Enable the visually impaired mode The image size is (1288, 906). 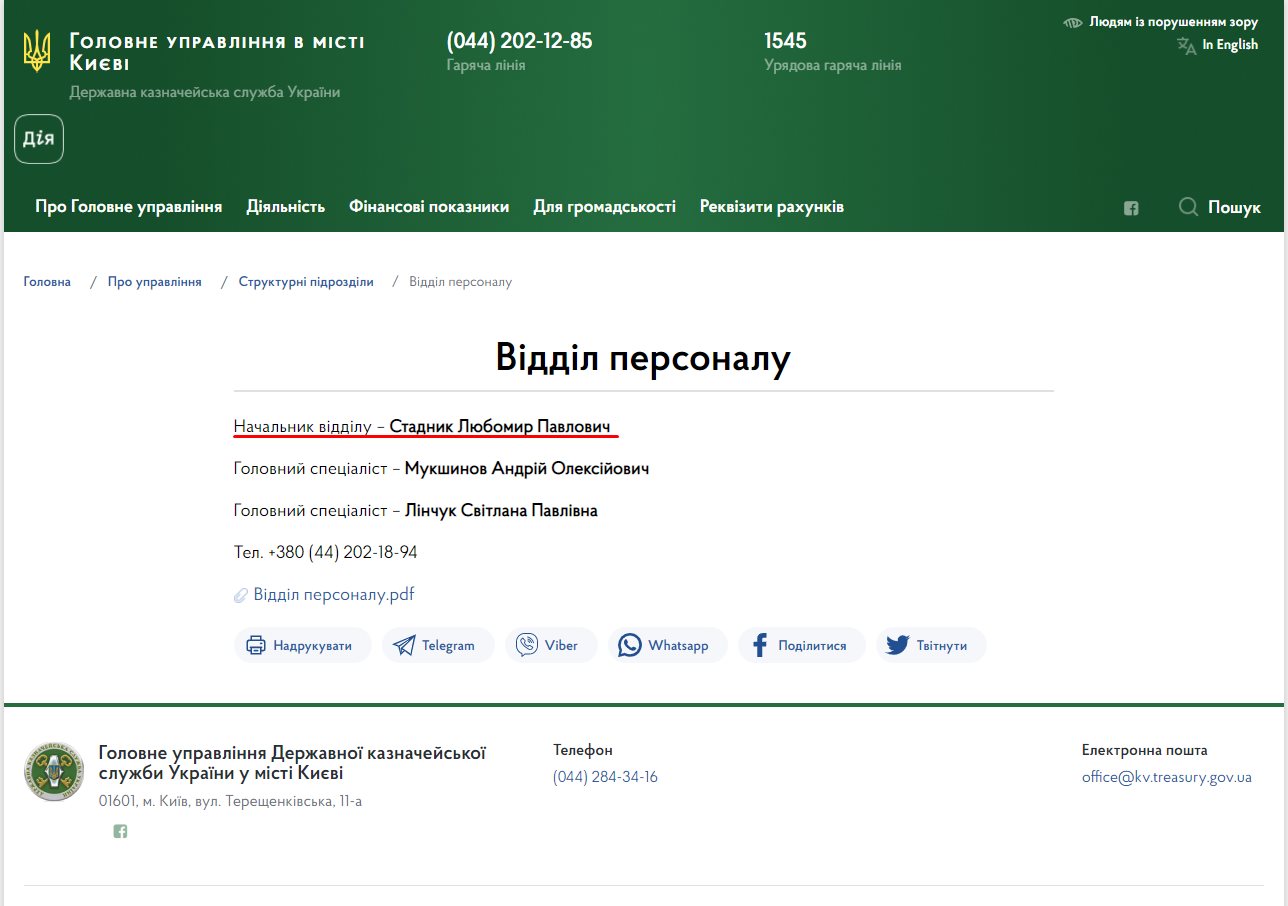pos(1160,22)
